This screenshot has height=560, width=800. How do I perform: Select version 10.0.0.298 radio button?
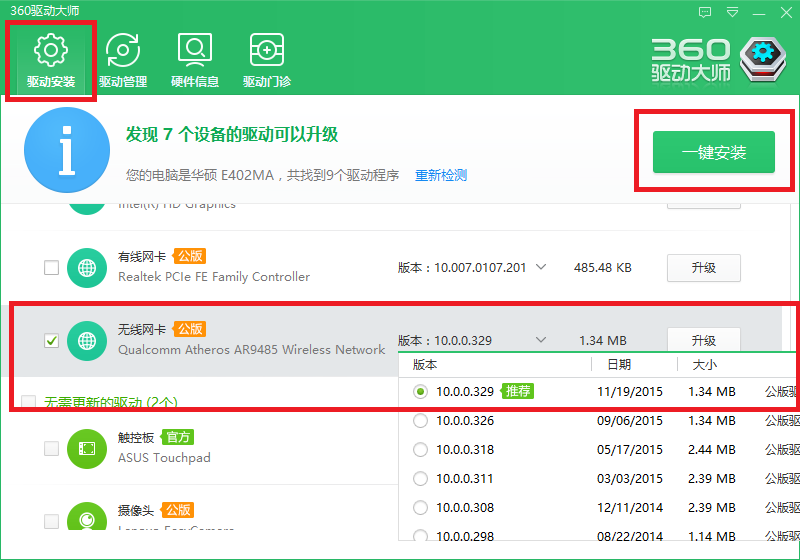click(x=420, y=536)
